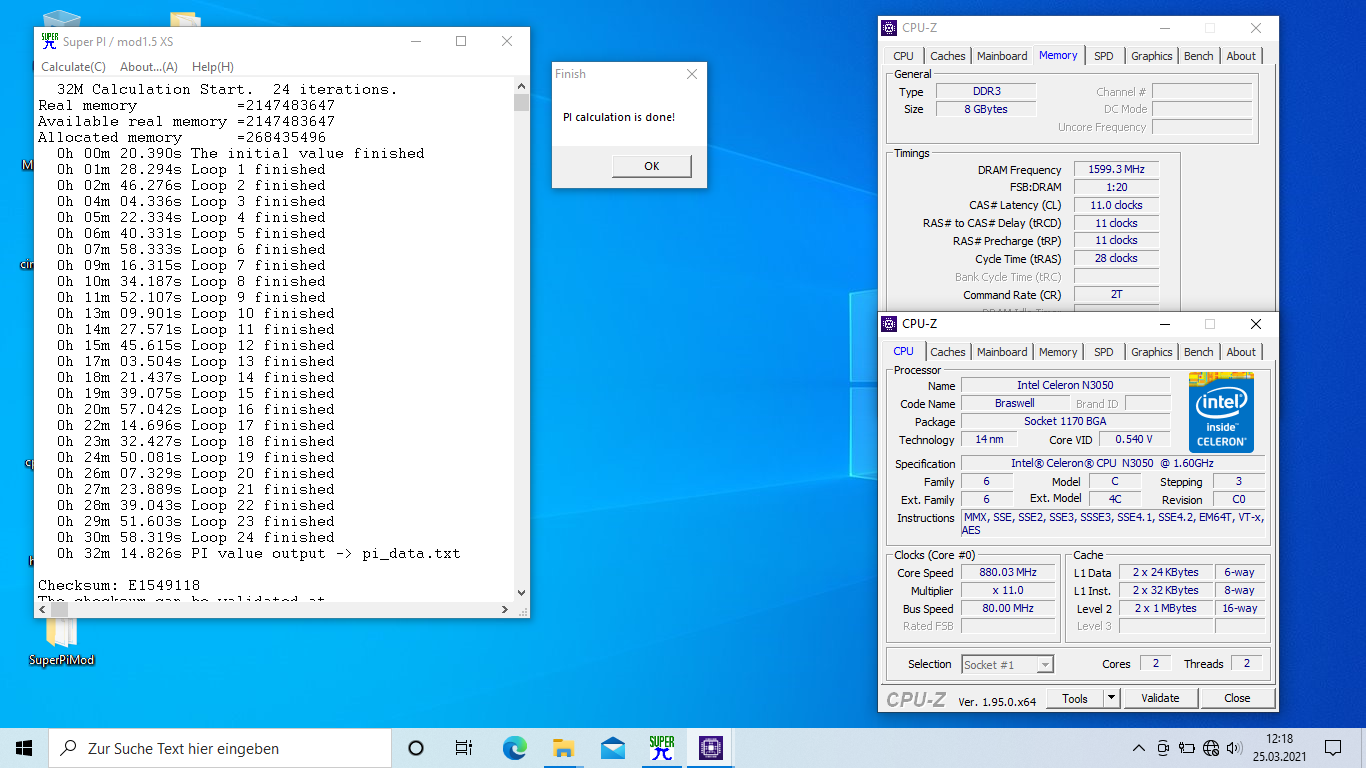The height and width of the screenshot is (768, 1366).
Task: Click Super PI vertical scrollbar up arrow
Action: (521, 86)
